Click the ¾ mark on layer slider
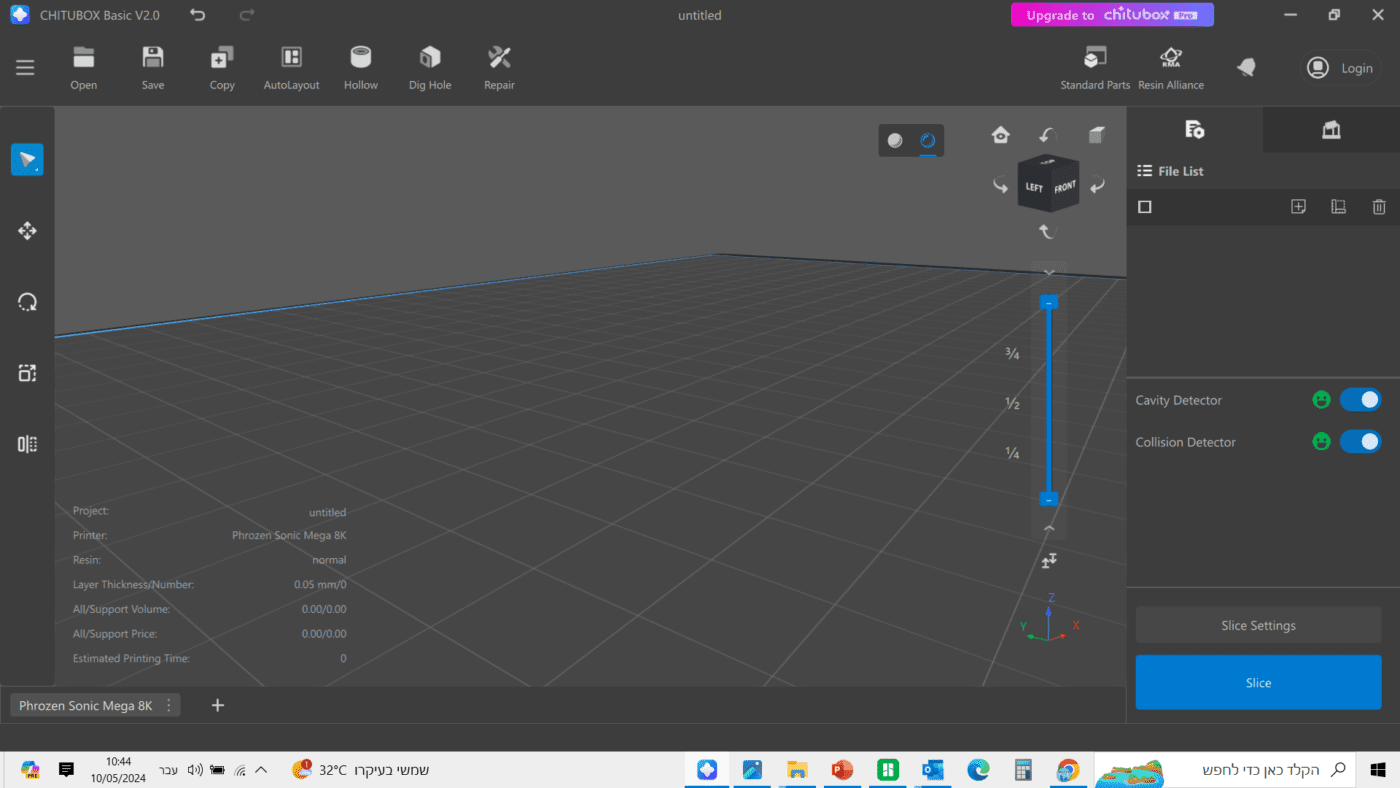Screen dimensions: 1400x788 click(1012, 353)
